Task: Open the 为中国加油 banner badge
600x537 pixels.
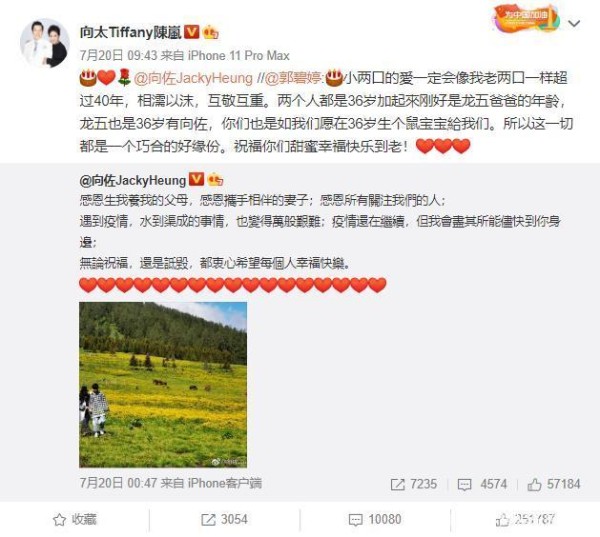Action: (526, 18)
